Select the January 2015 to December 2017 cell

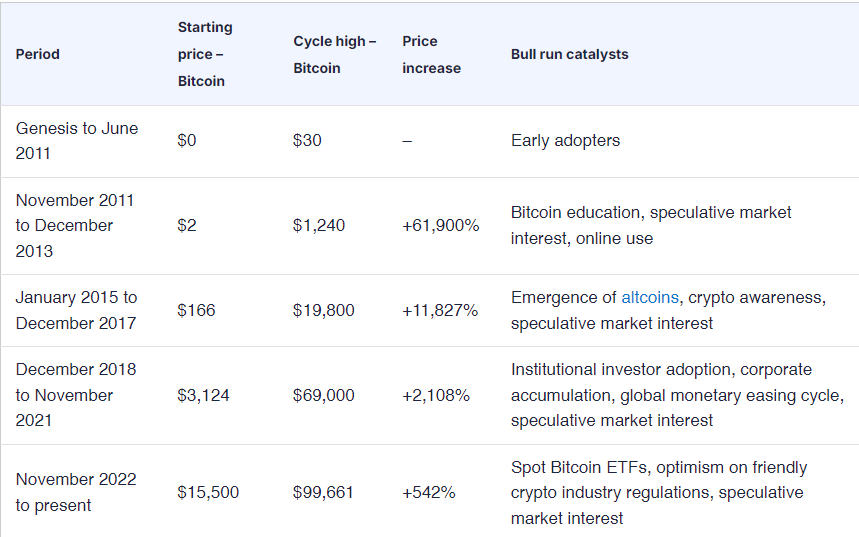(76, 310)
